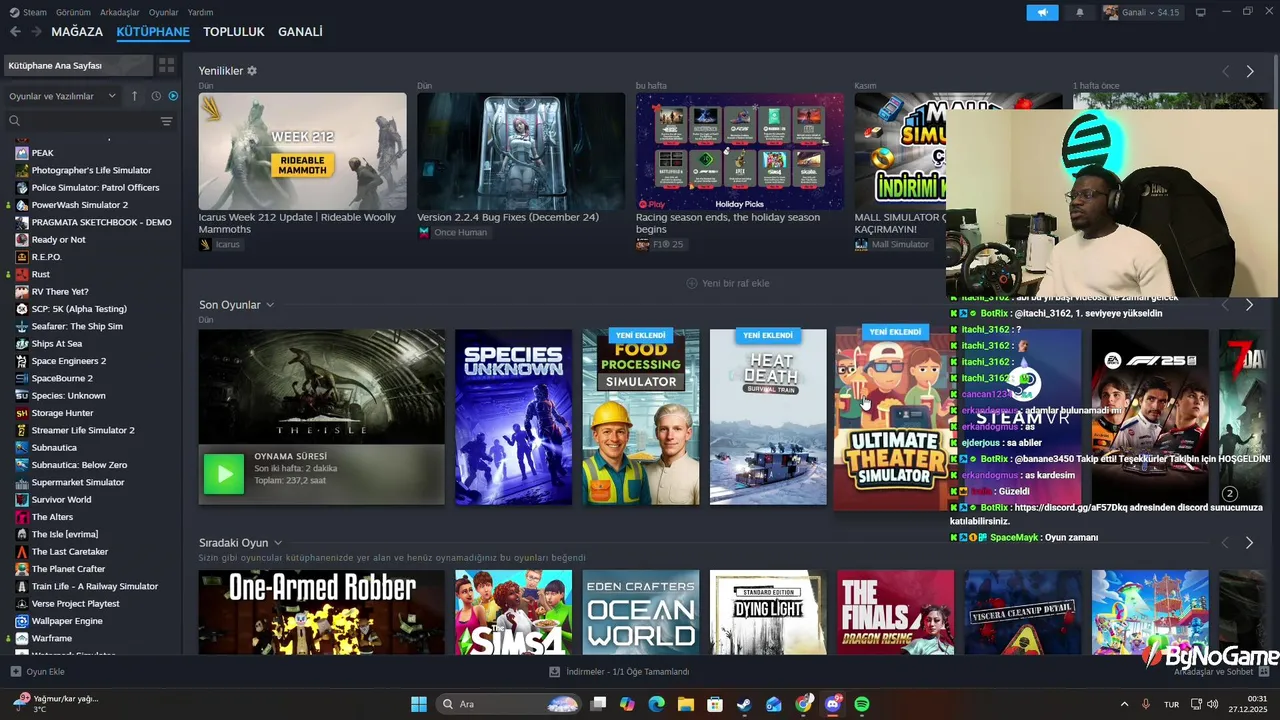Open the Görünüm menu
This screenshot has height=720, width=1280.
click(73, 12)
